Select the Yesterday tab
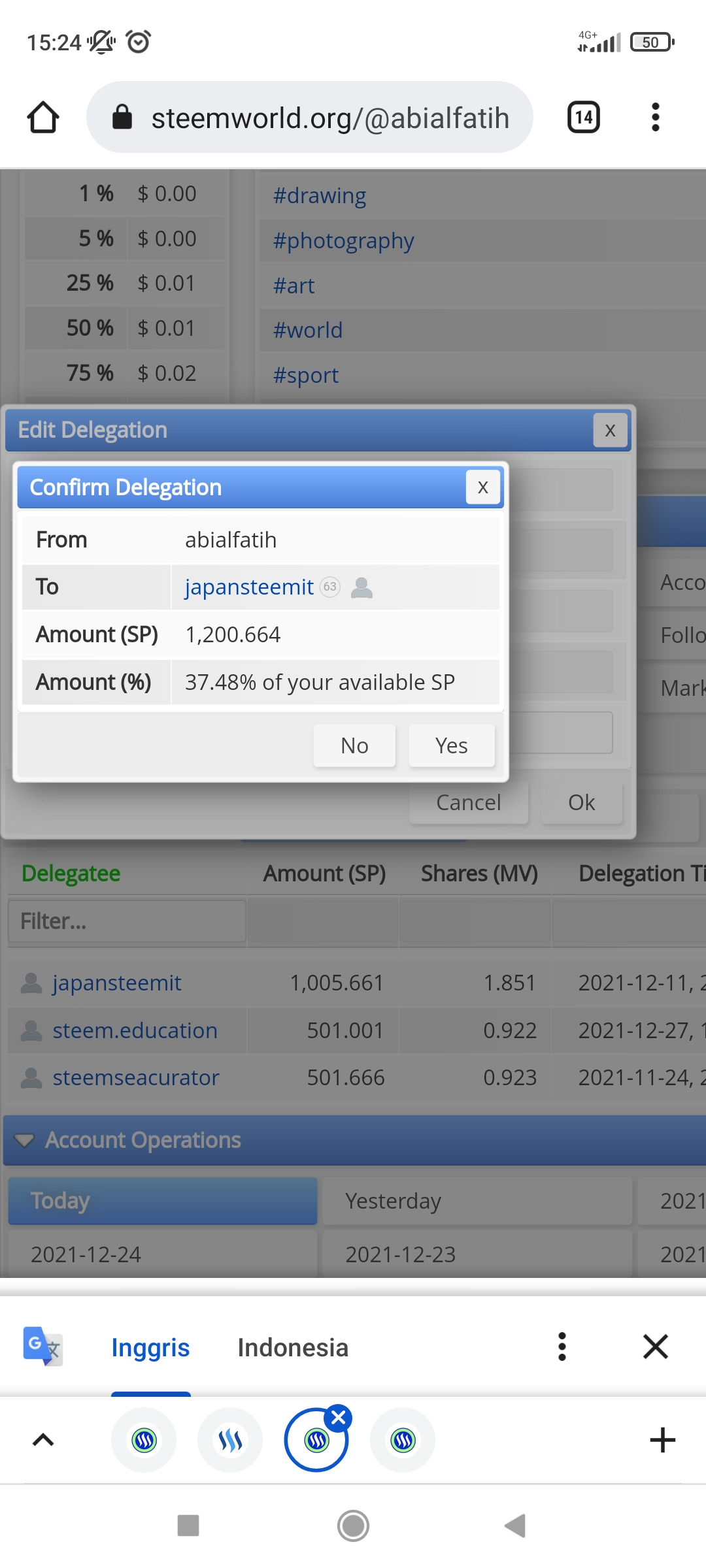 point(478,1201)
